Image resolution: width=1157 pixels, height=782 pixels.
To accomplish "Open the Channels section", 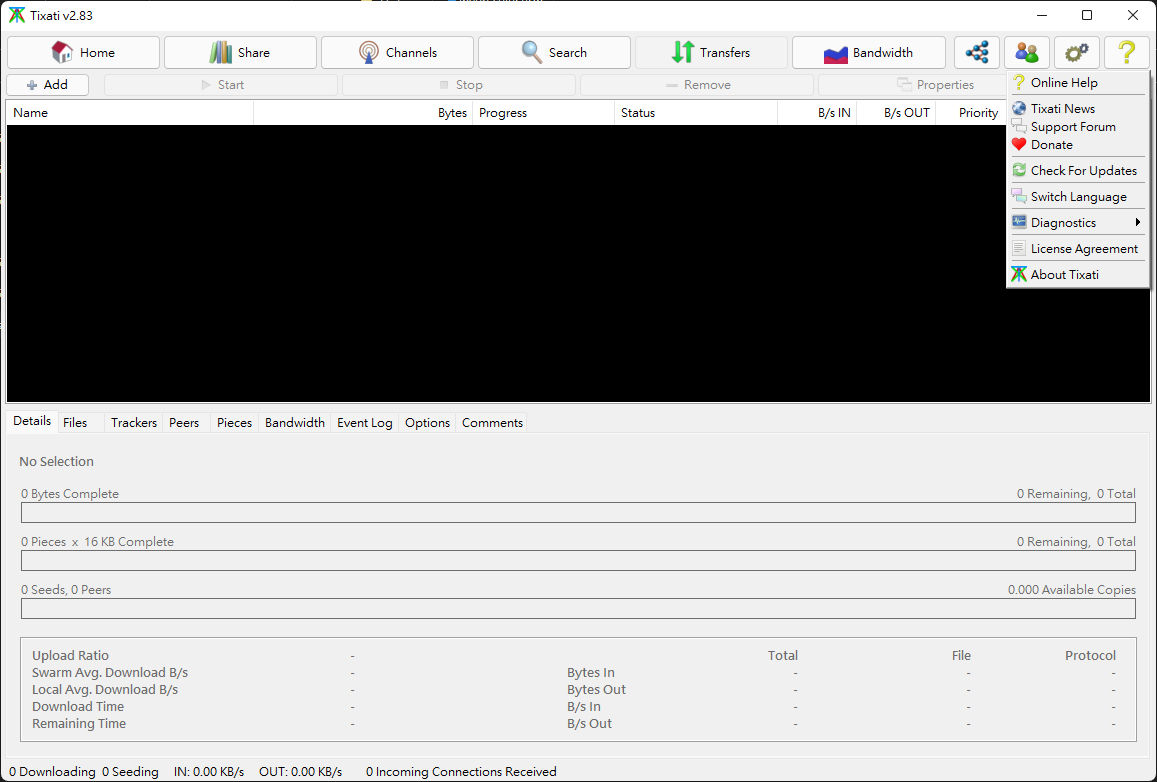I will point(397,52).
